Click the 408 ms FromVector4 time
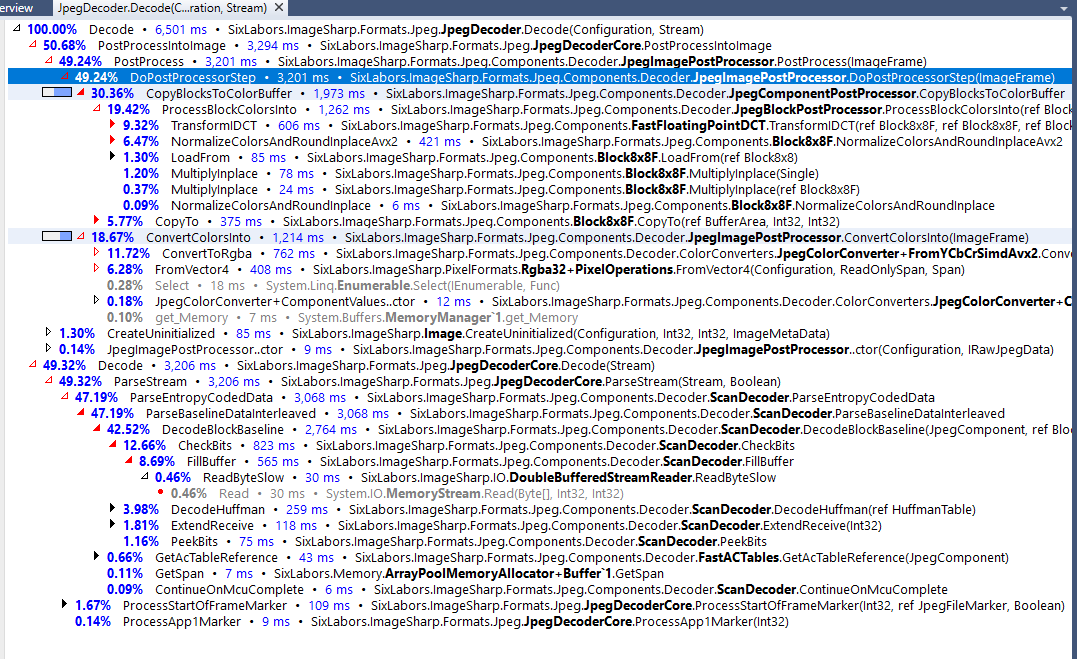The height and width of the screenshot is (659, 1077). tap(271, 269)
